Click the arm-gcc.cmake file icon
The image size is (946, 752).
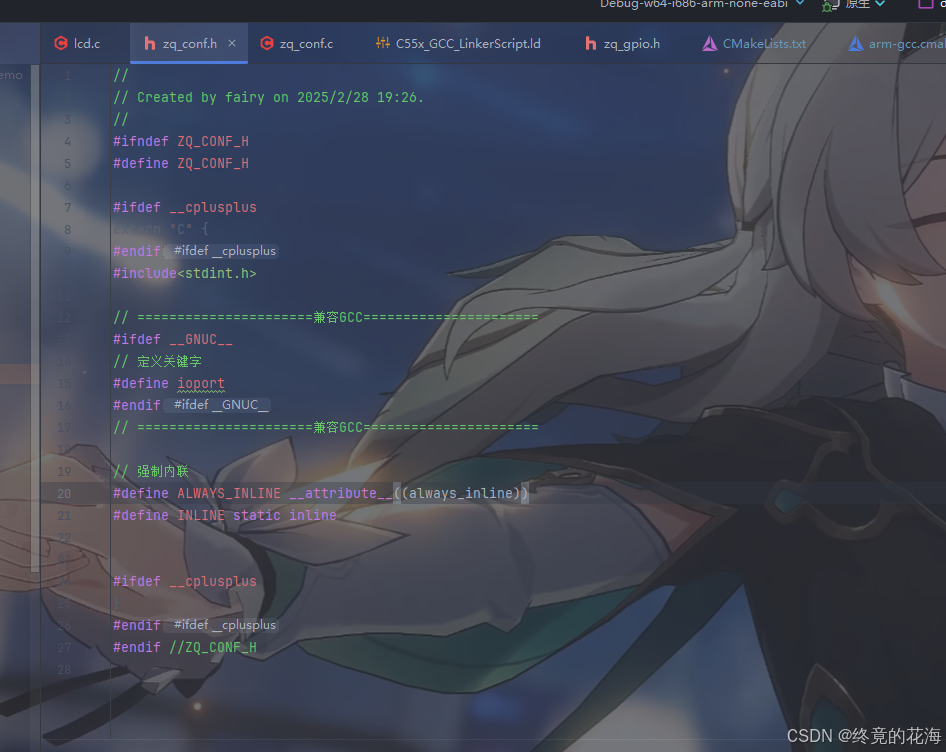point(856,43)
